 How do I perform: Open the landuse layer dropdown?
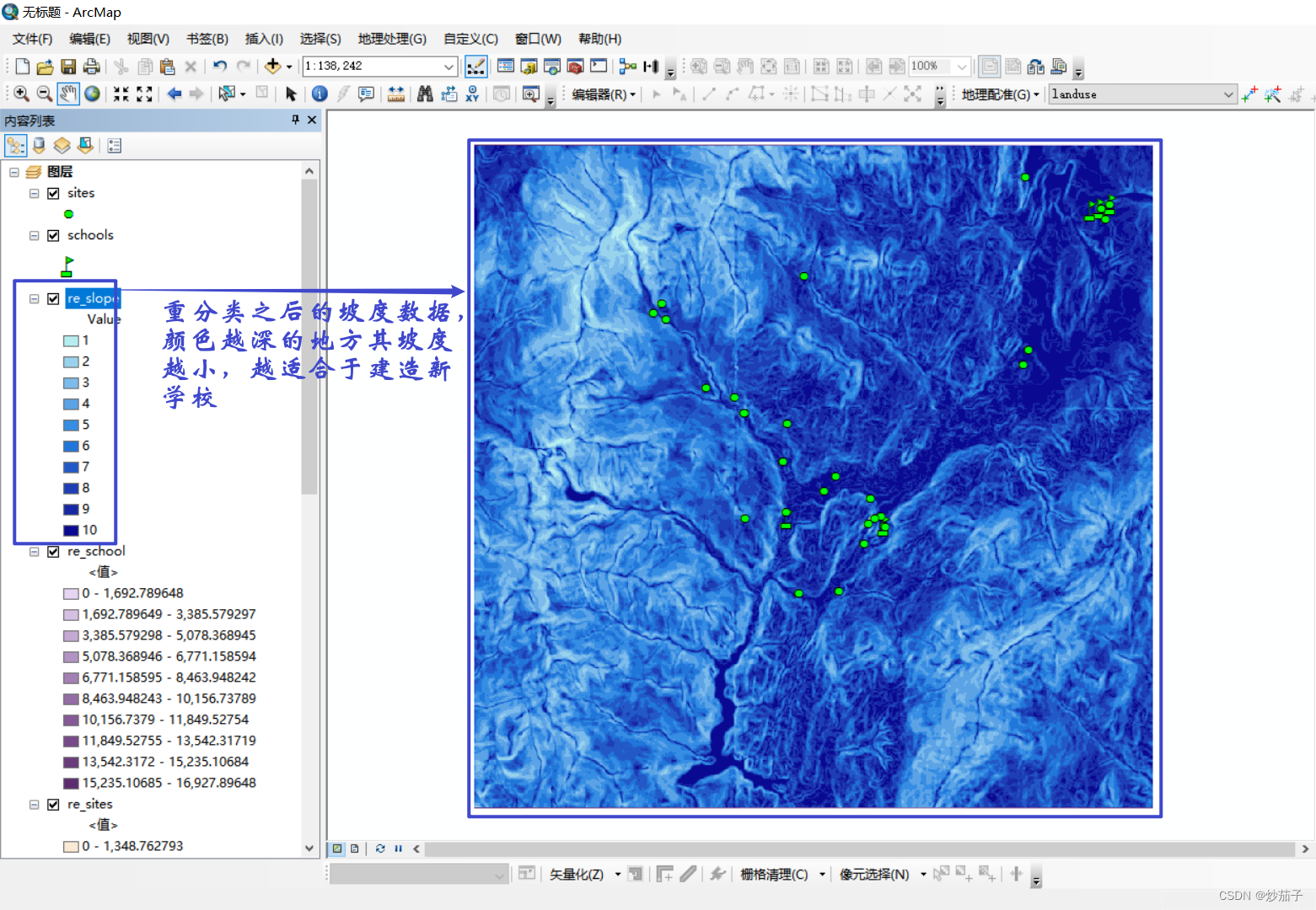pyautogui.click(x=1228, y=94)
